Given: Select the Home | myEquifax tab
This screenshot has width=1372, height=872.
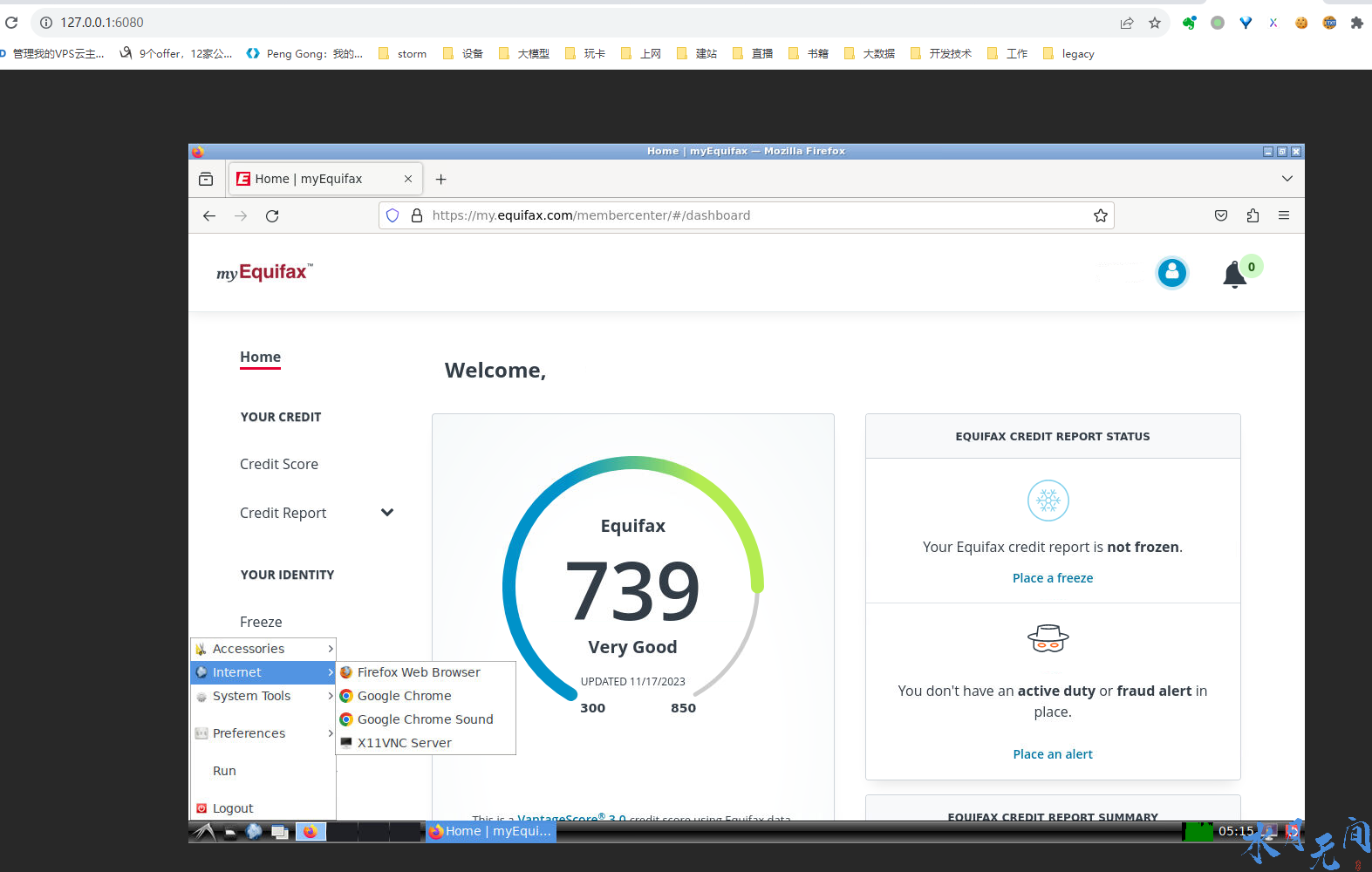Looking at the screenshot, I should point(325,179).
